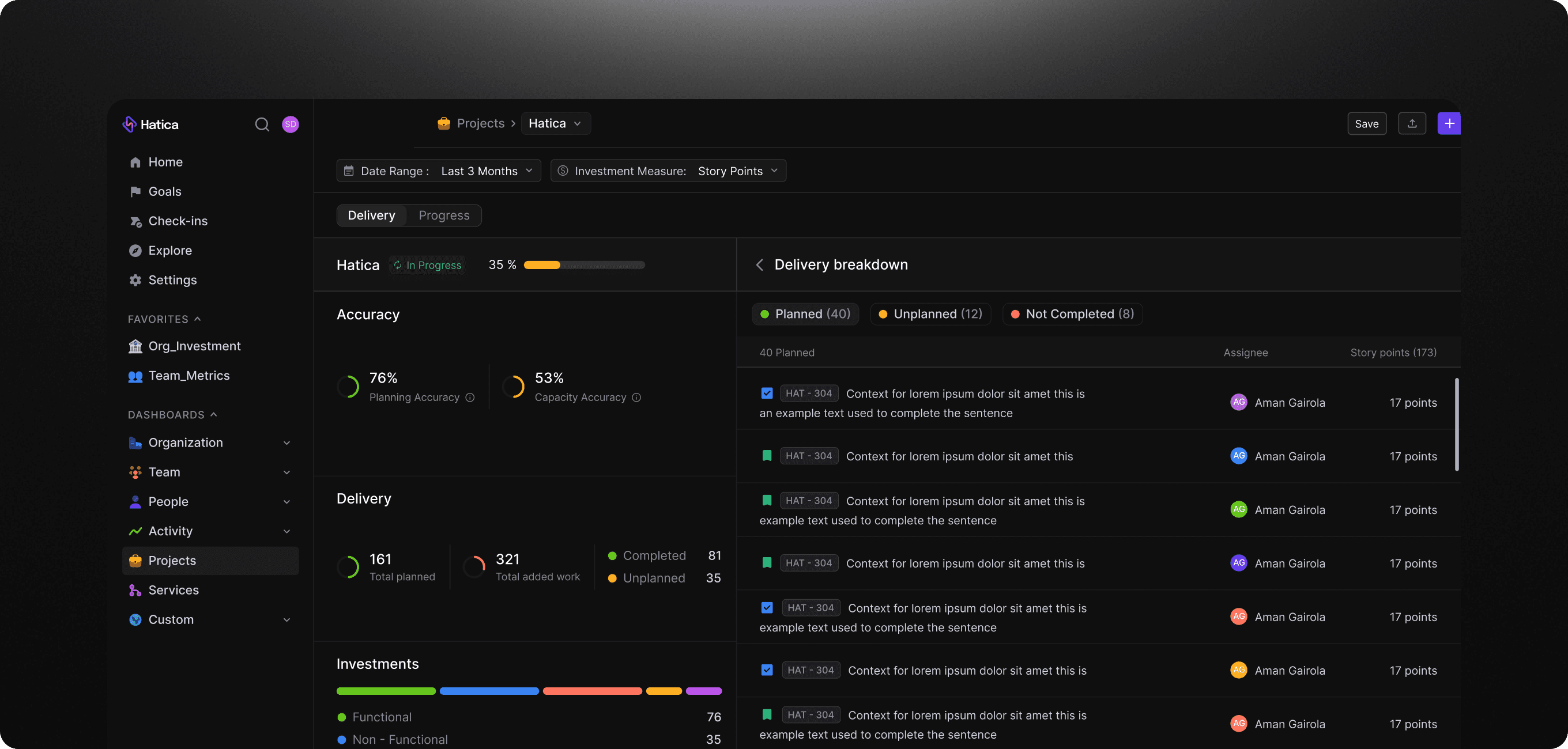Toggle checkbox on first HAT - 304 row
The height and width of the screenshot is (749, 1568).
click(766, 393)
